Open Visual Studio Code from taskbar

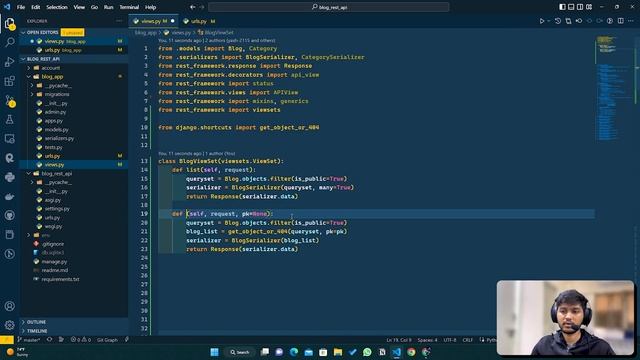coord(396,352)
